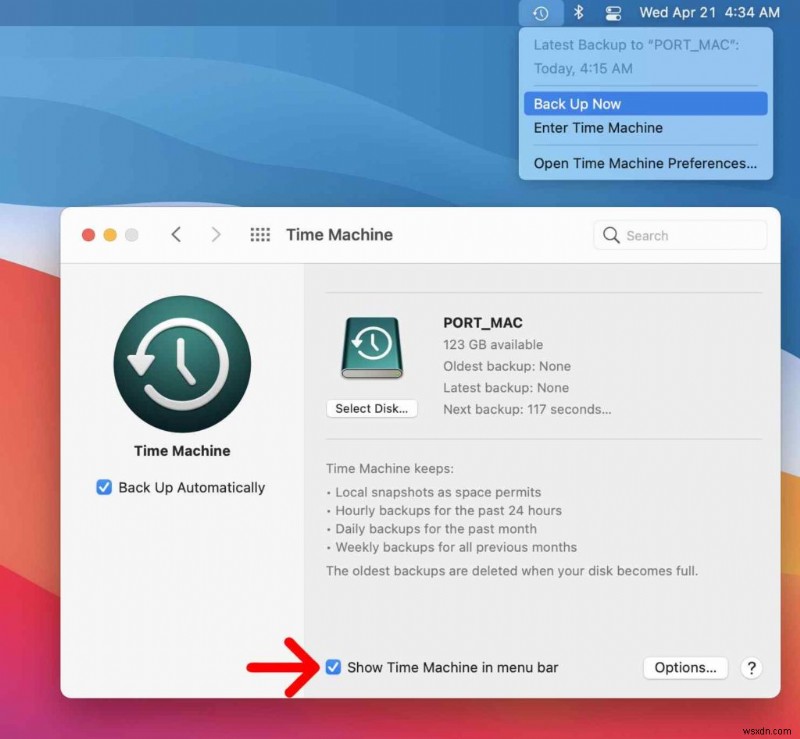The image size is (800, 739).
Task: Select the PORT_MAC backup disk icon
Action: [371, 350]
